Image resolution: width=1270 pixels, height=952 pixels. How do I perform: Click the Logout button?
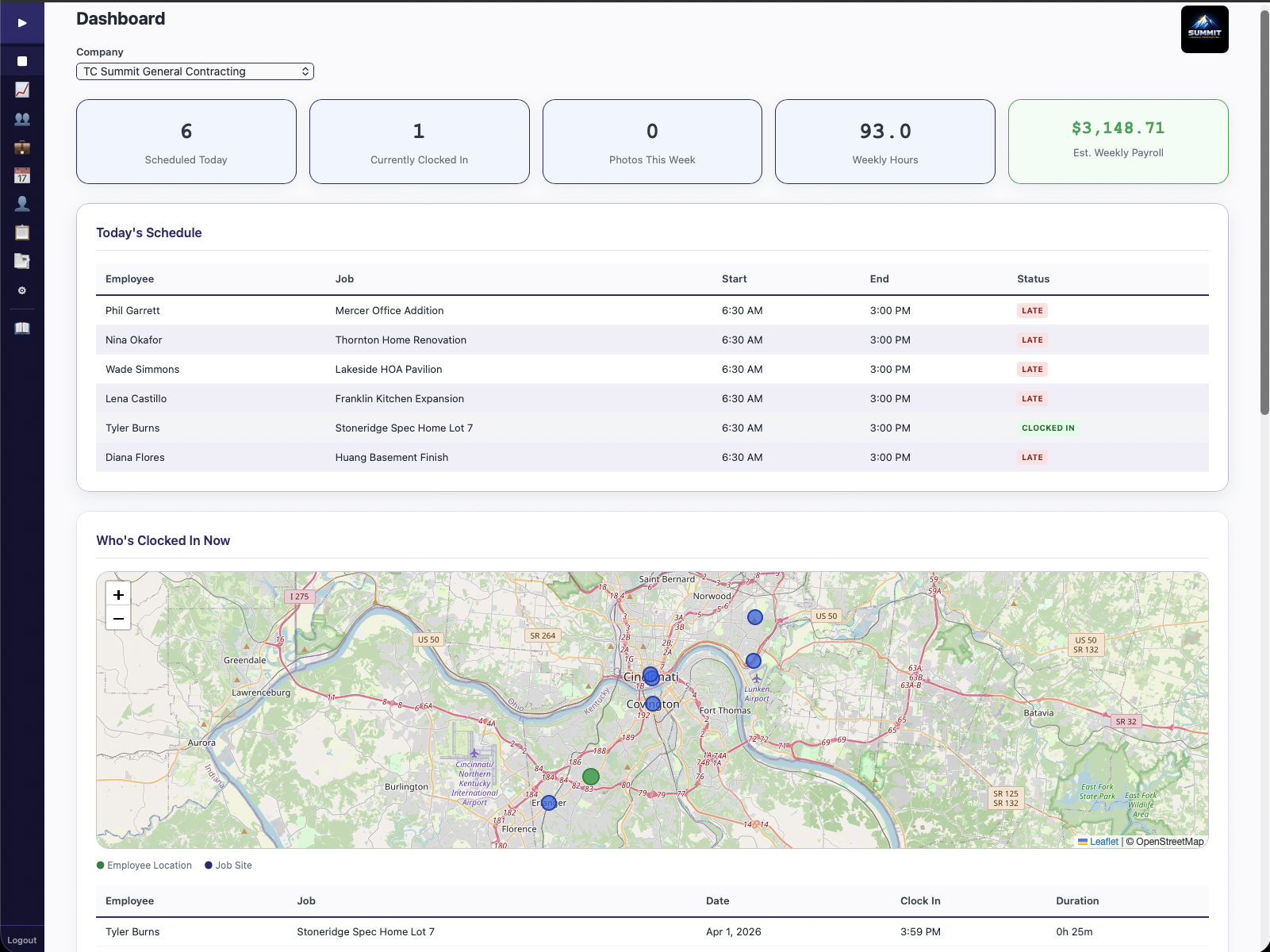(x=21, y=939)
